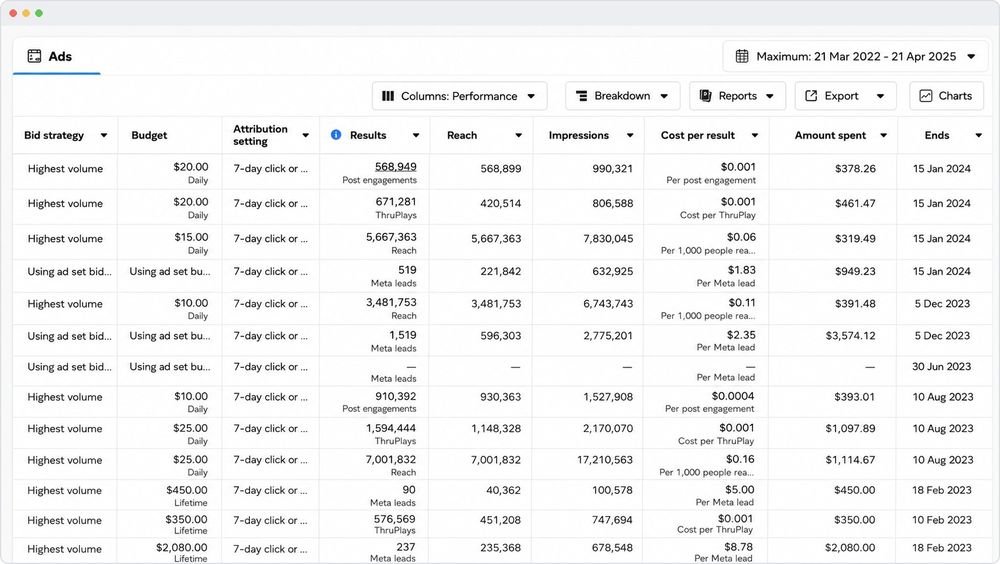Open the Breakdown dropdown
Screen dimensions: 1000x564
622,96
